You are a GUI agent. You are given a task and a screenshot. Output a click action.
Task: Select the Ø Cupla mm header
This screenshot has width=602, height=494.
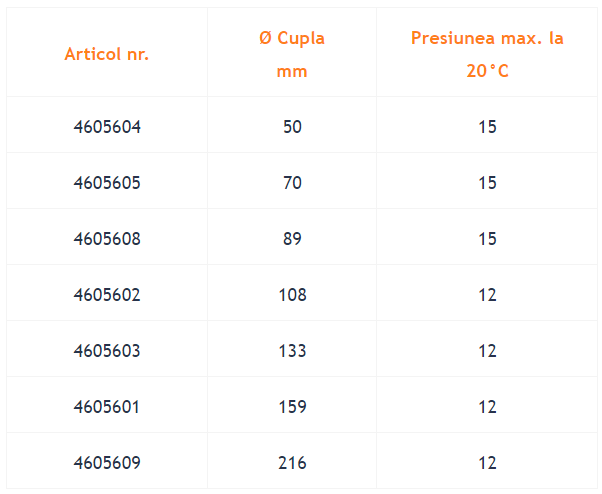tap(292, 55)
